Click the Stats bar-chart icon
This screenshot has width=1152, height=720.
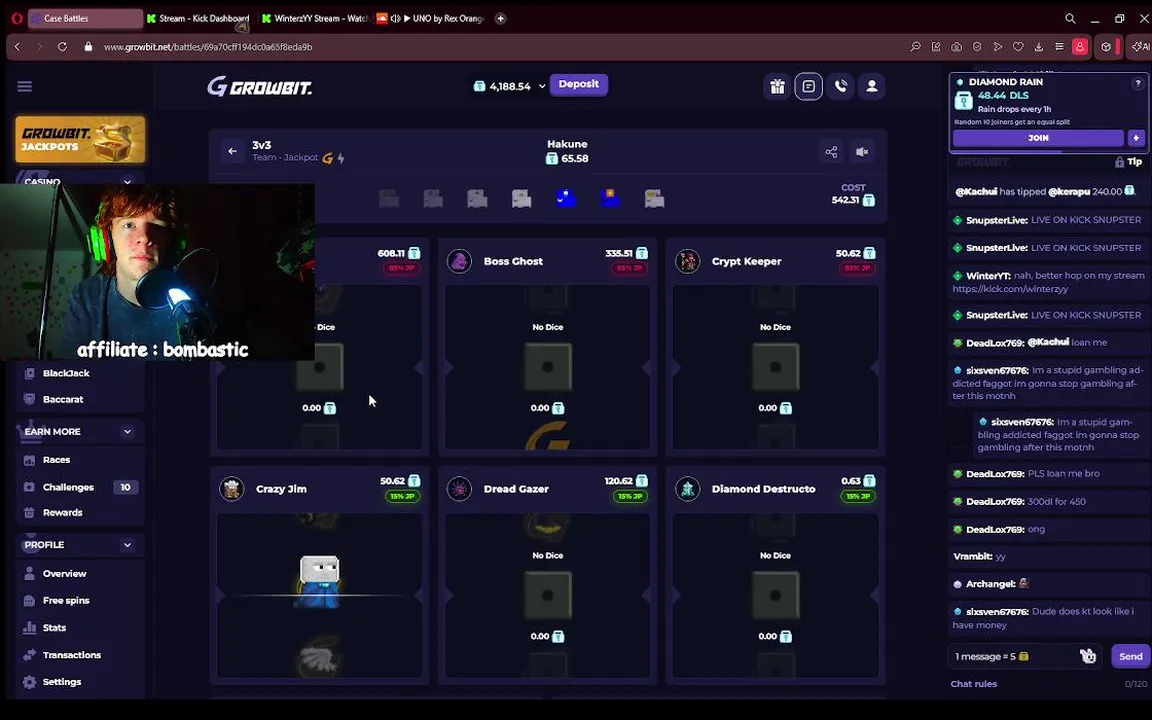click(x=29, y=628)
